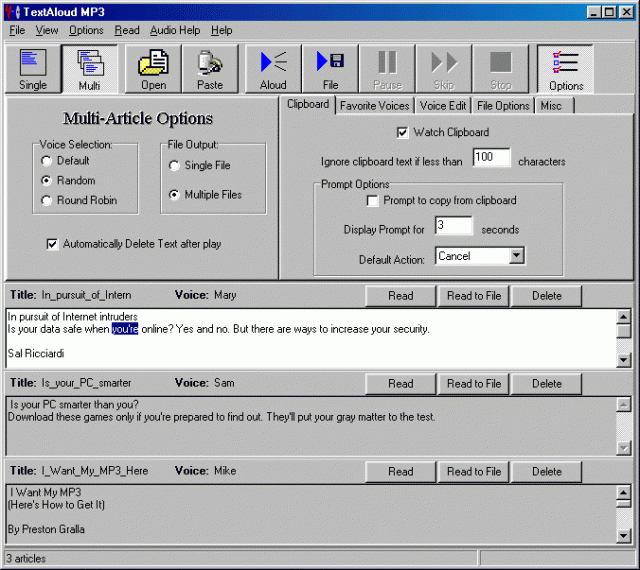Delete the I_Want_My_MP3_Here article
The image size is (640, 570).
pos(547,472)
